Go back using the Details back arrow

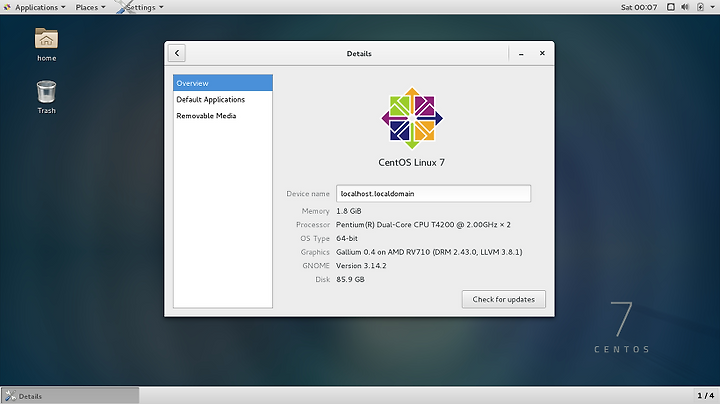[177, 53]
